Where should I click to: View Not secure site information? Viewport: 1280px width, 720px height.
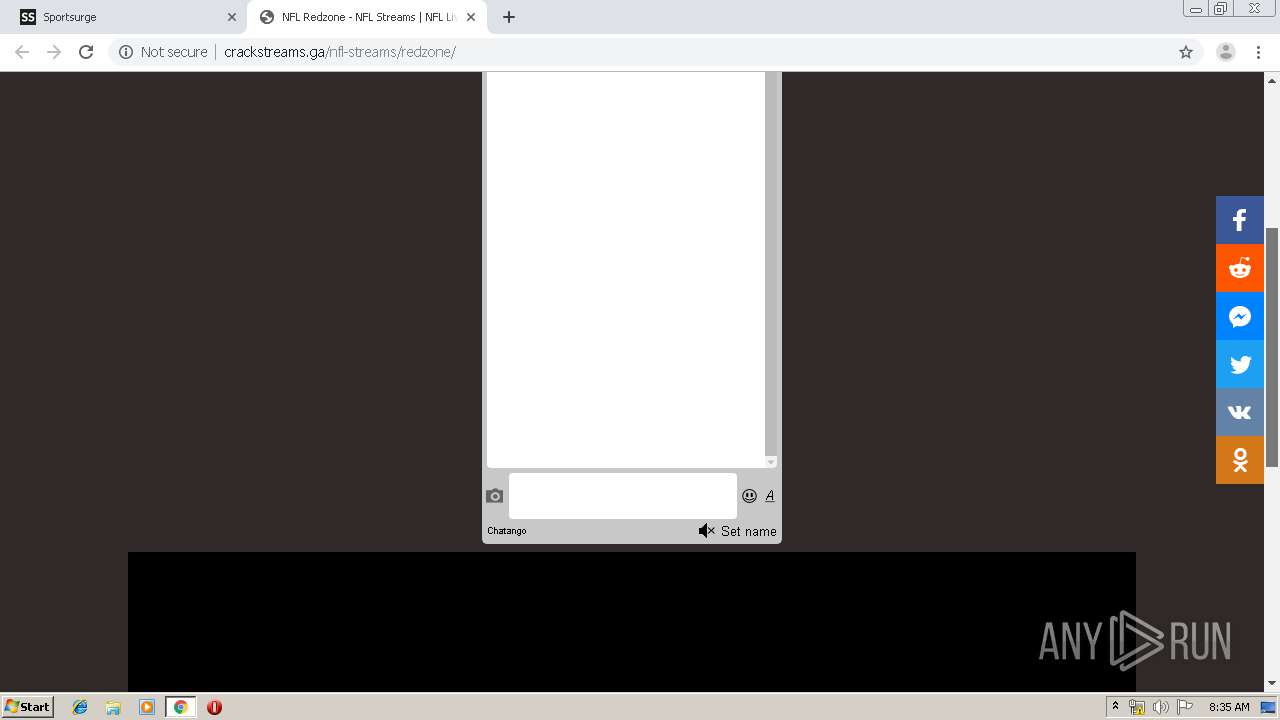[163, 52]
